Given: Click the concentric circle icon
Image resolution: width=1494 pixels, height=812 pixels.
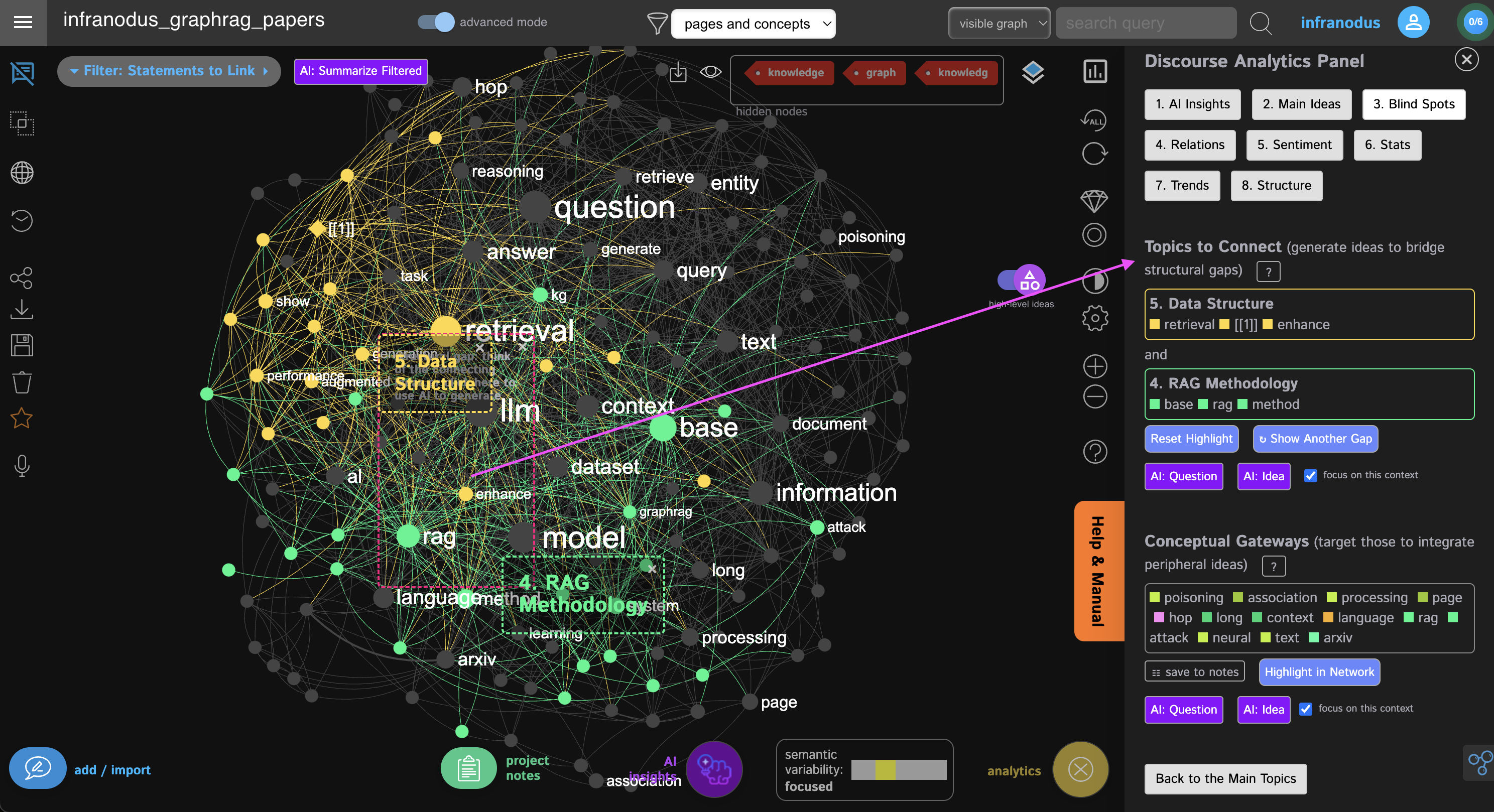Looking at the screenshot, I should click(1094, 235).
